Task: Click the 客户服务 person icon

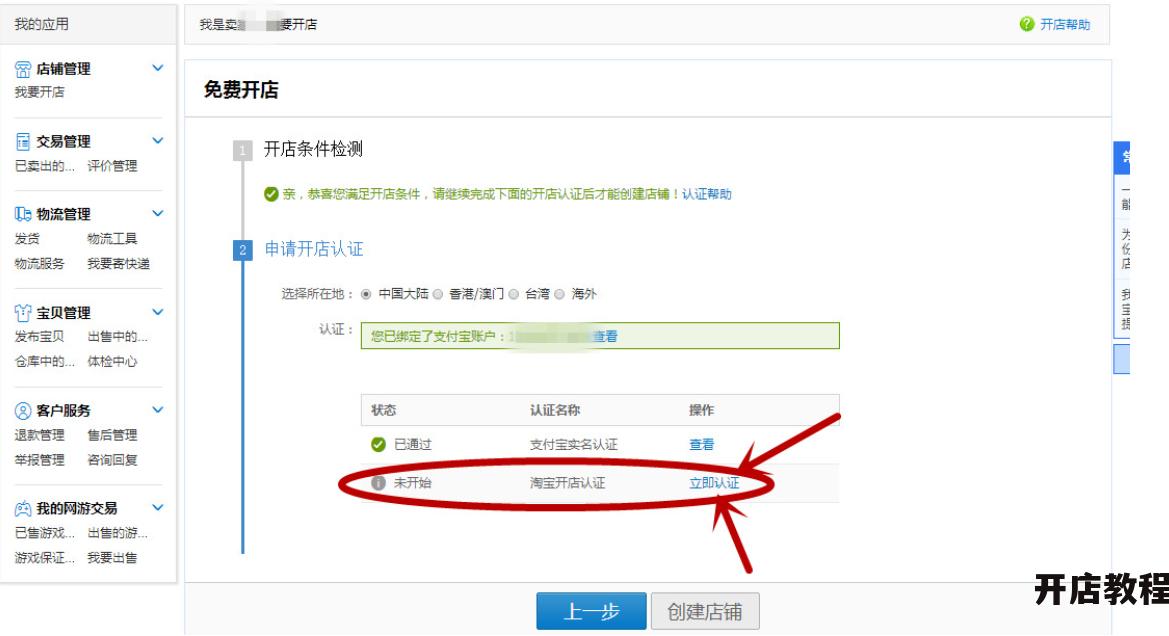Action: (23, 411)
